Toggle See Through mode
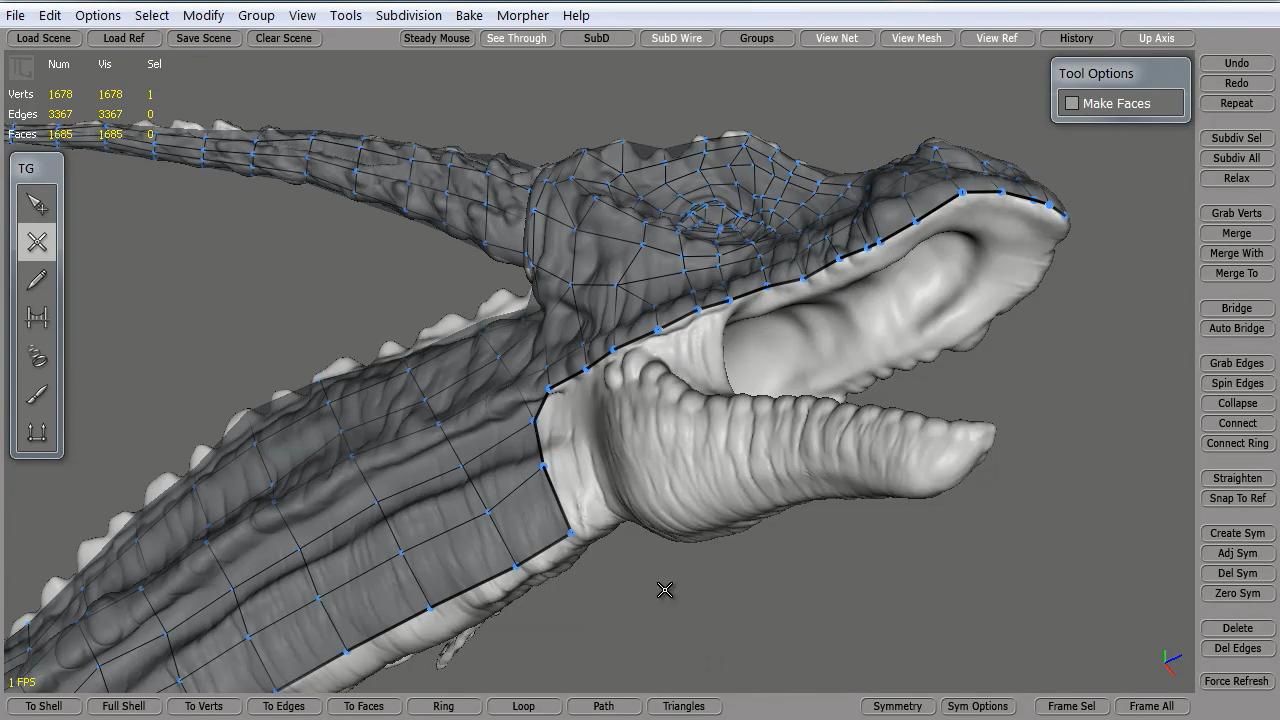Image resolution: width=1280 pixels, height=720 pixels. (x=516, y=38)
